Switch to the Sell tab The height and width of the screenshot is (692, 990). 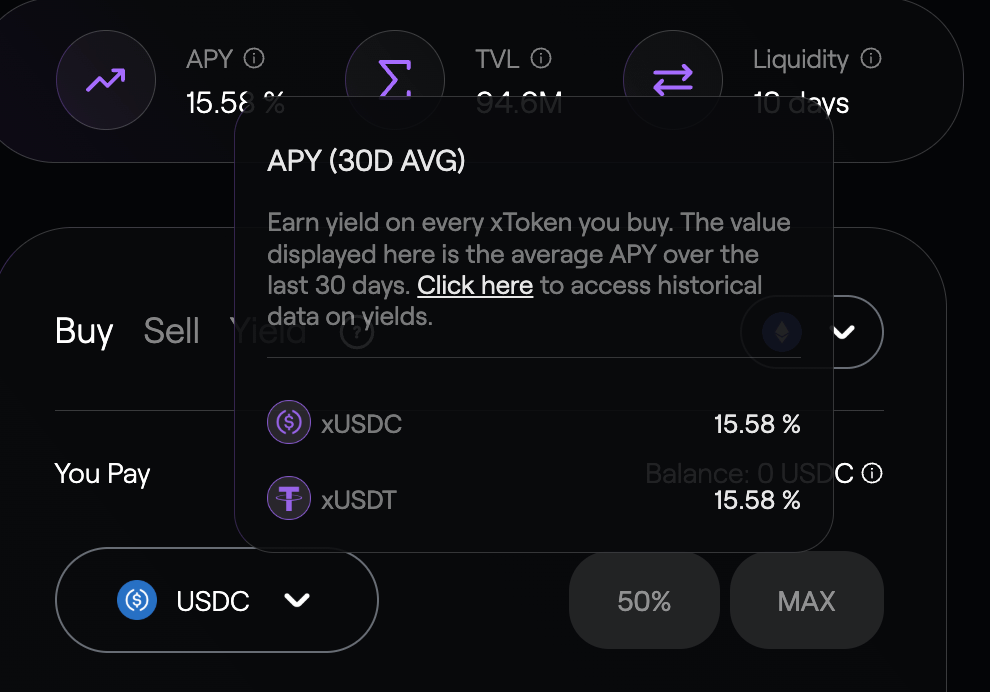pos(172,331)
